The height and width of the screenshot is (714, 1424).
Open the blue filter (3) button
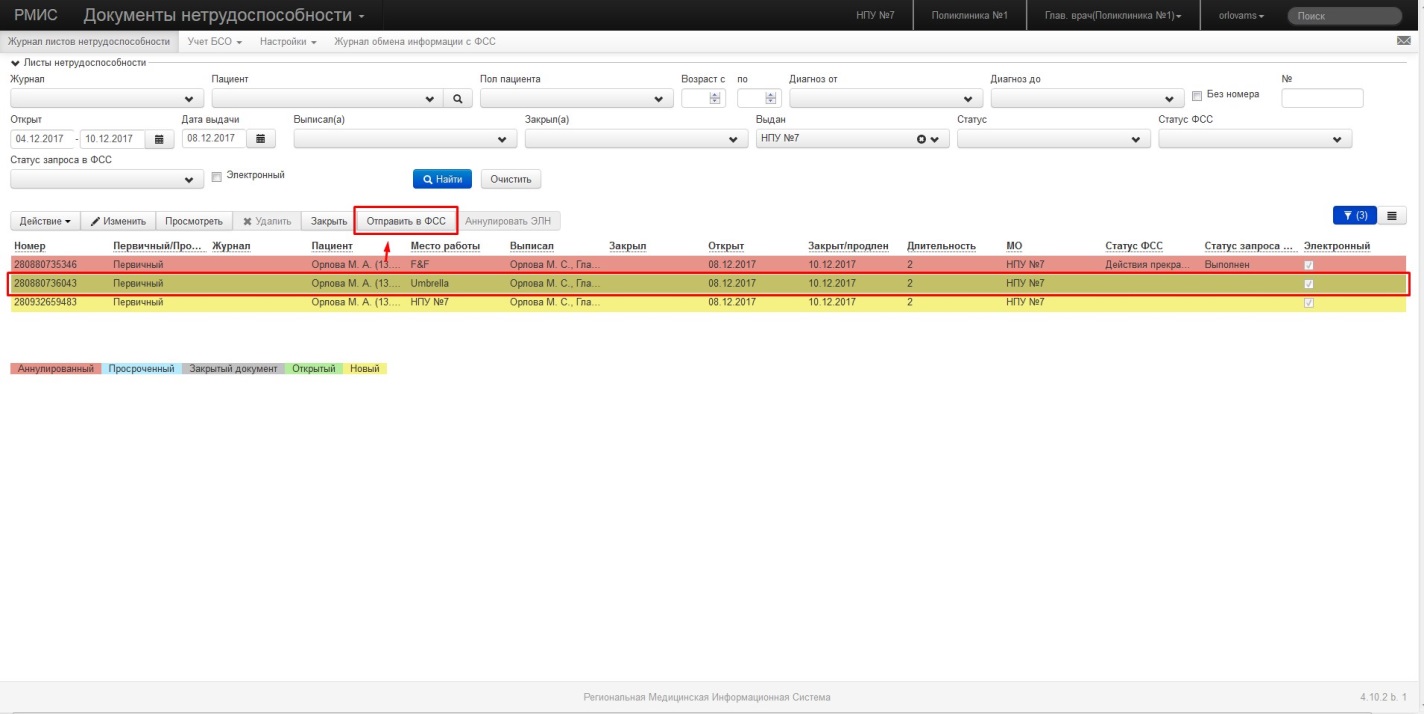coord(1355,215)
